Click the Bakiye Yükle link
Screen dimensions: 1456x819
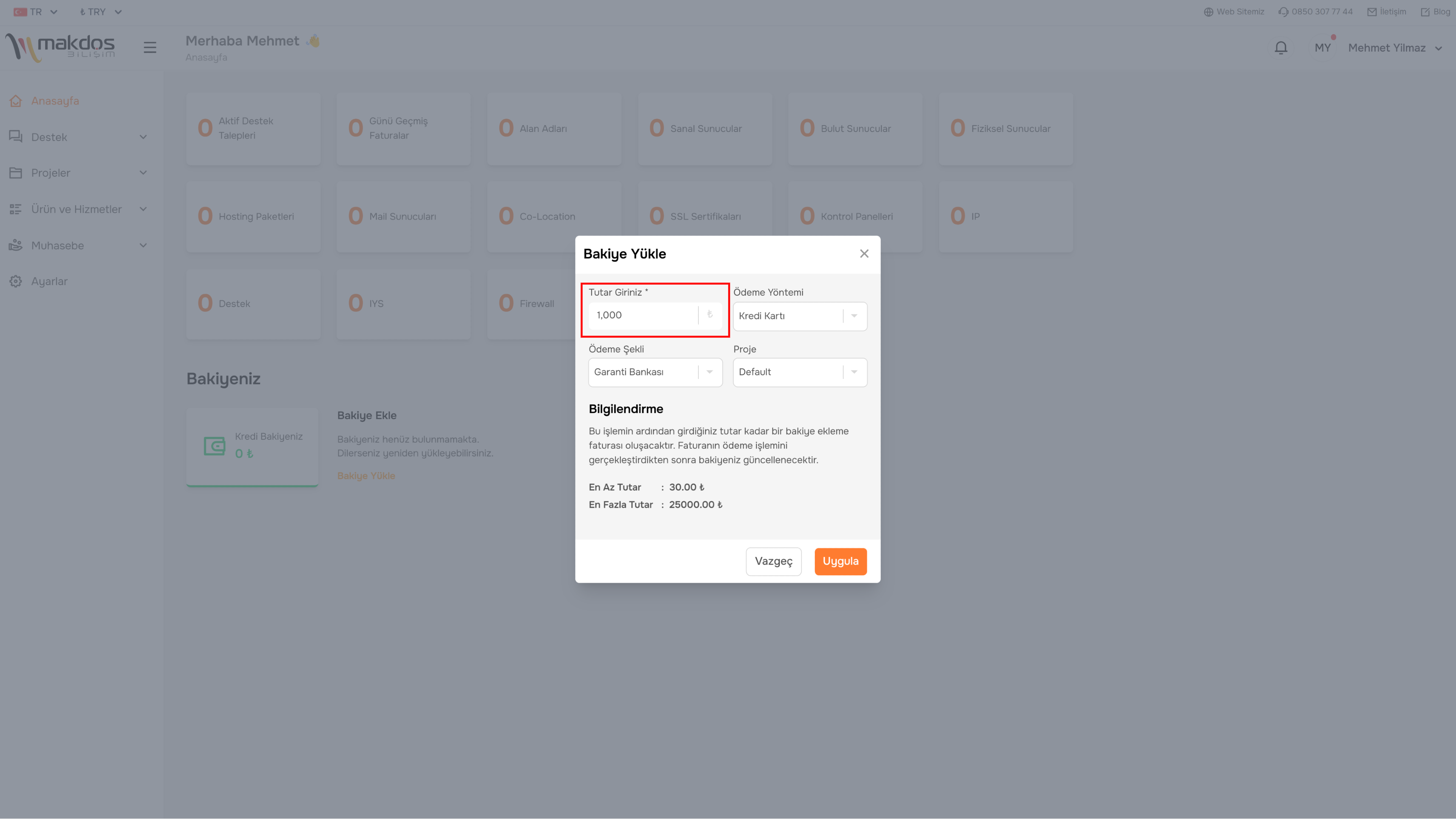(x=366, y=476)
